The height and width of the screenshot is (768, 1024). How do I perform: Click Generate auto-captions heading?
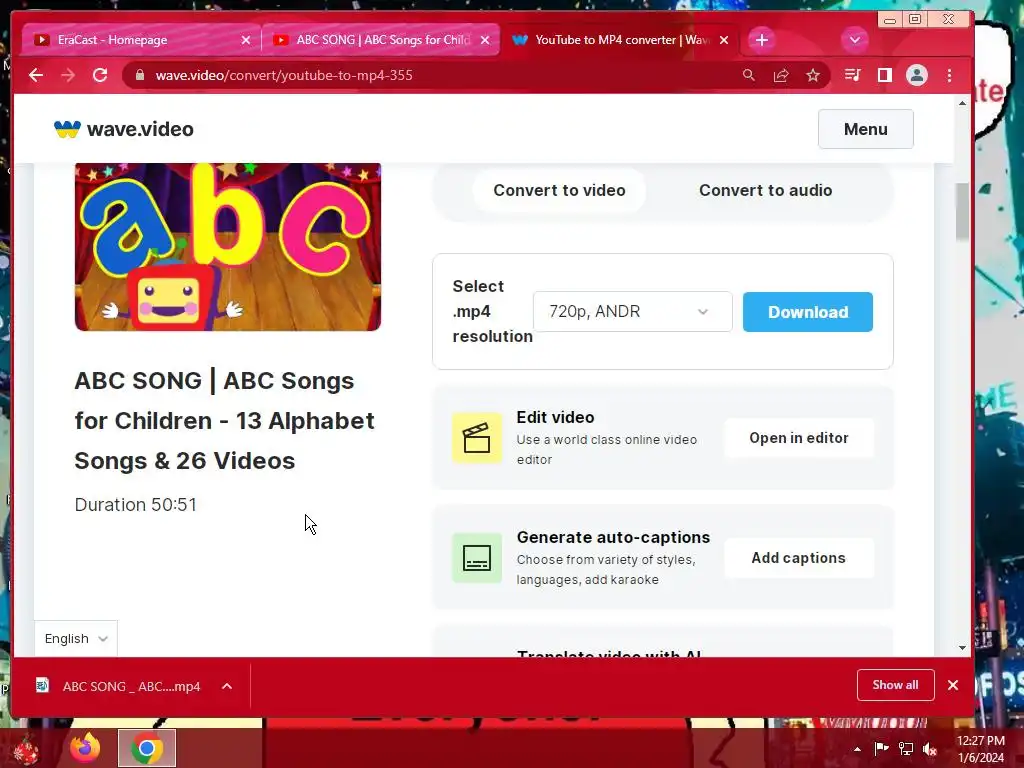pyautogui.click(x=613, y=537)
